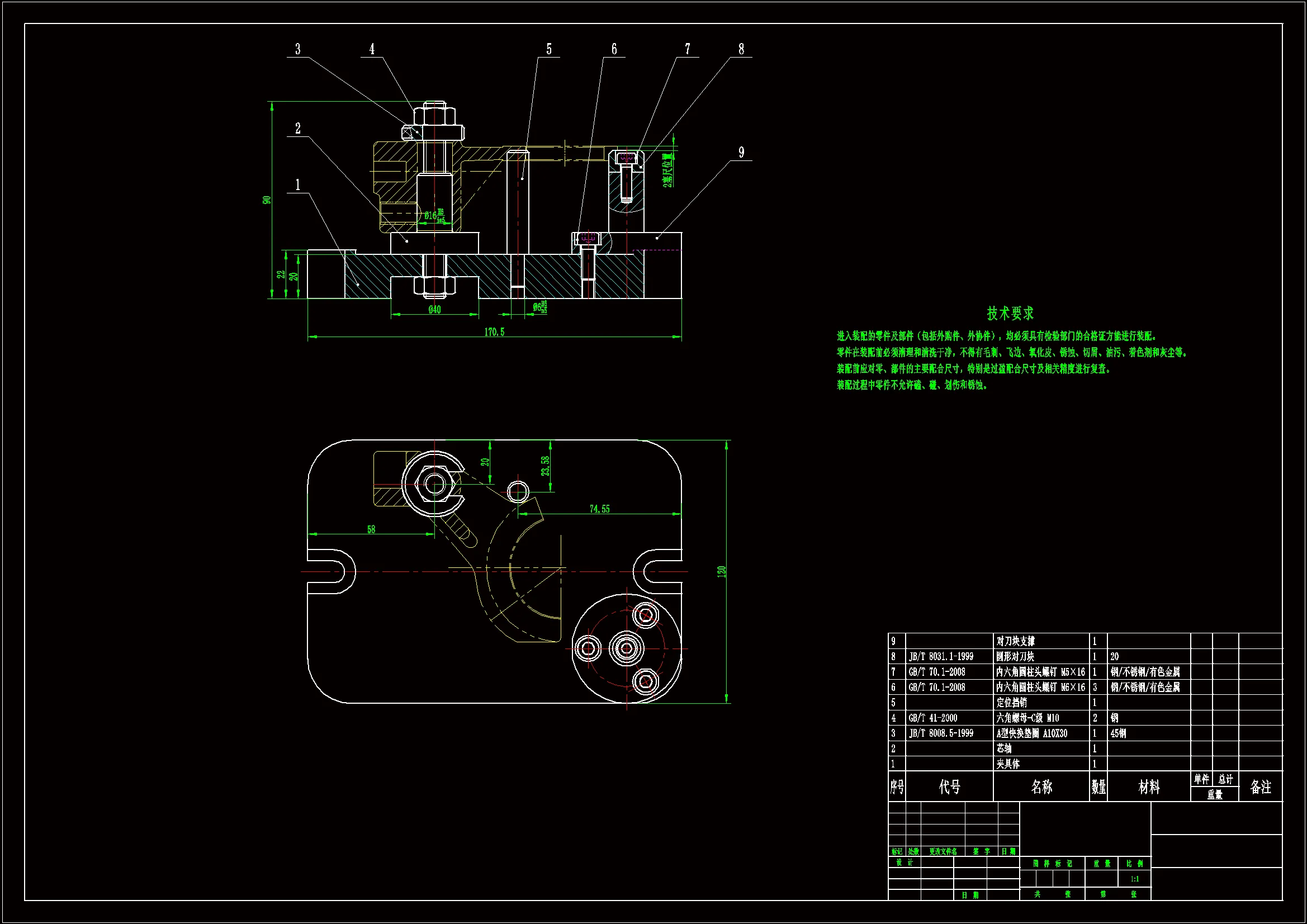
Task: Click the 技术要求 heading text
Action: click(1010, 313)
